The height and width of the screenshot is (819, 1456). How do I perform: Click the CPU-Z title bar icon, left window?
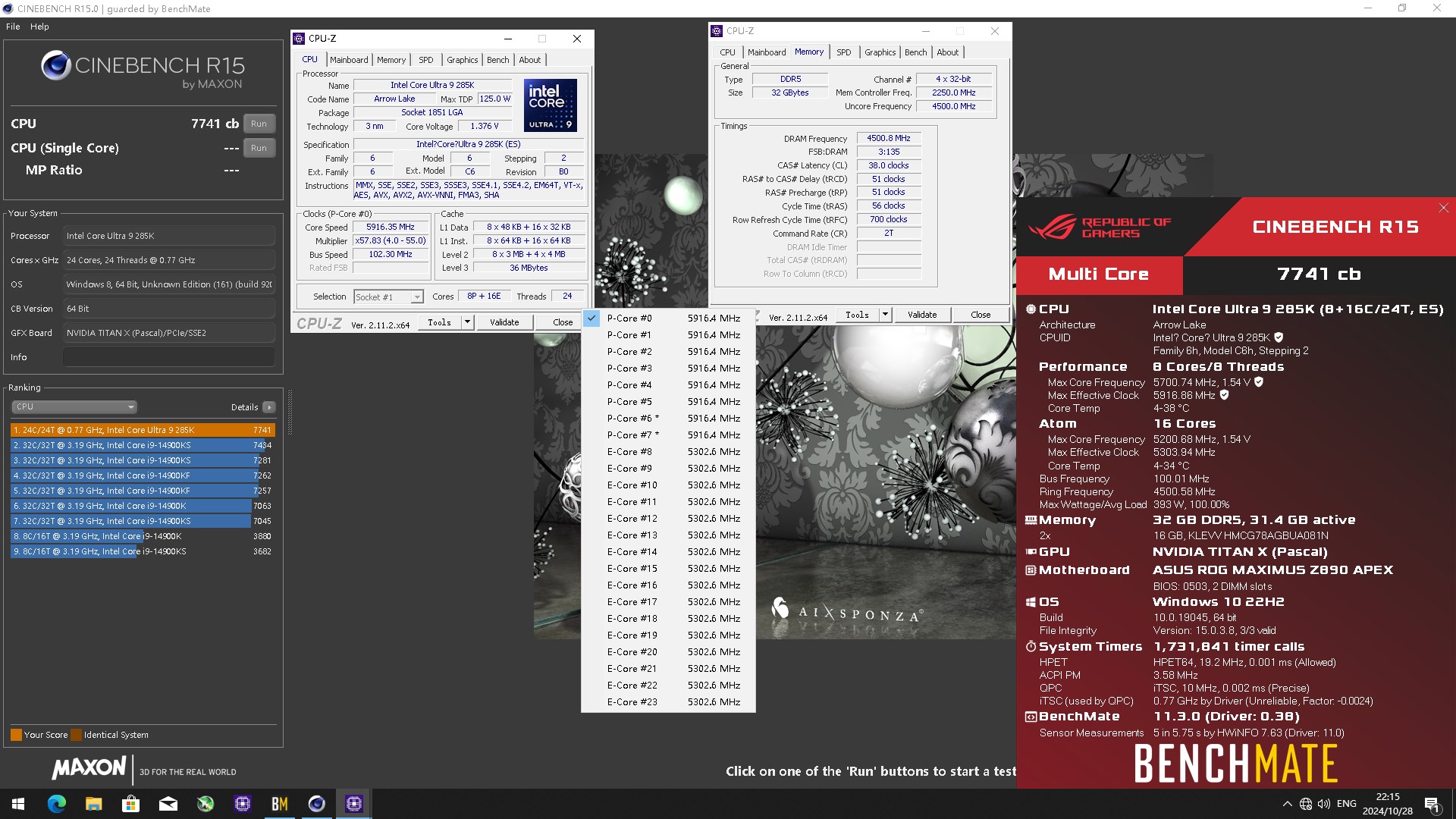tap(299, 39)
